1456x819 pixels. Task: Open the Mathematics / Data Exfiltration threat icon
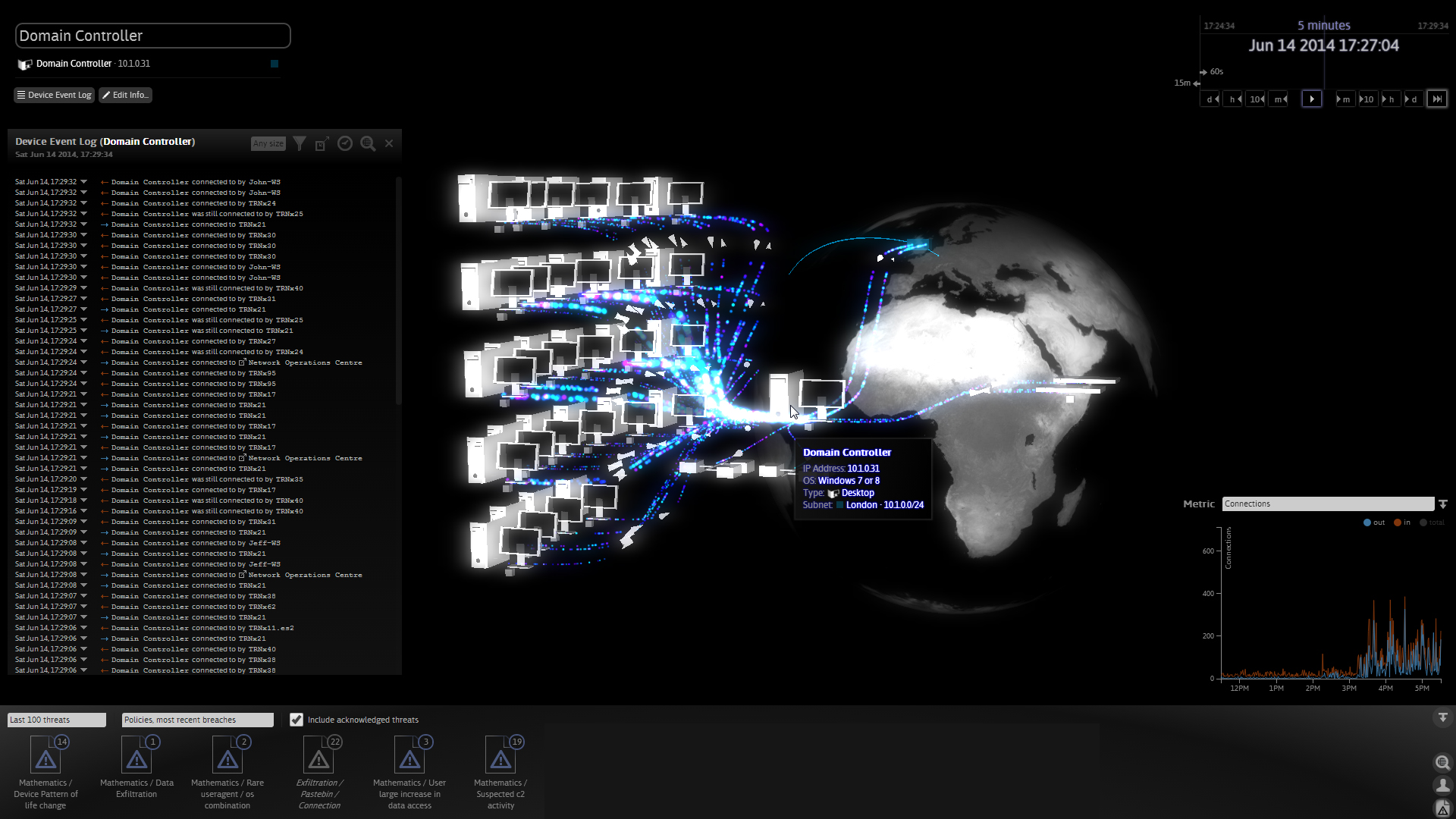[x=136, y=758]
